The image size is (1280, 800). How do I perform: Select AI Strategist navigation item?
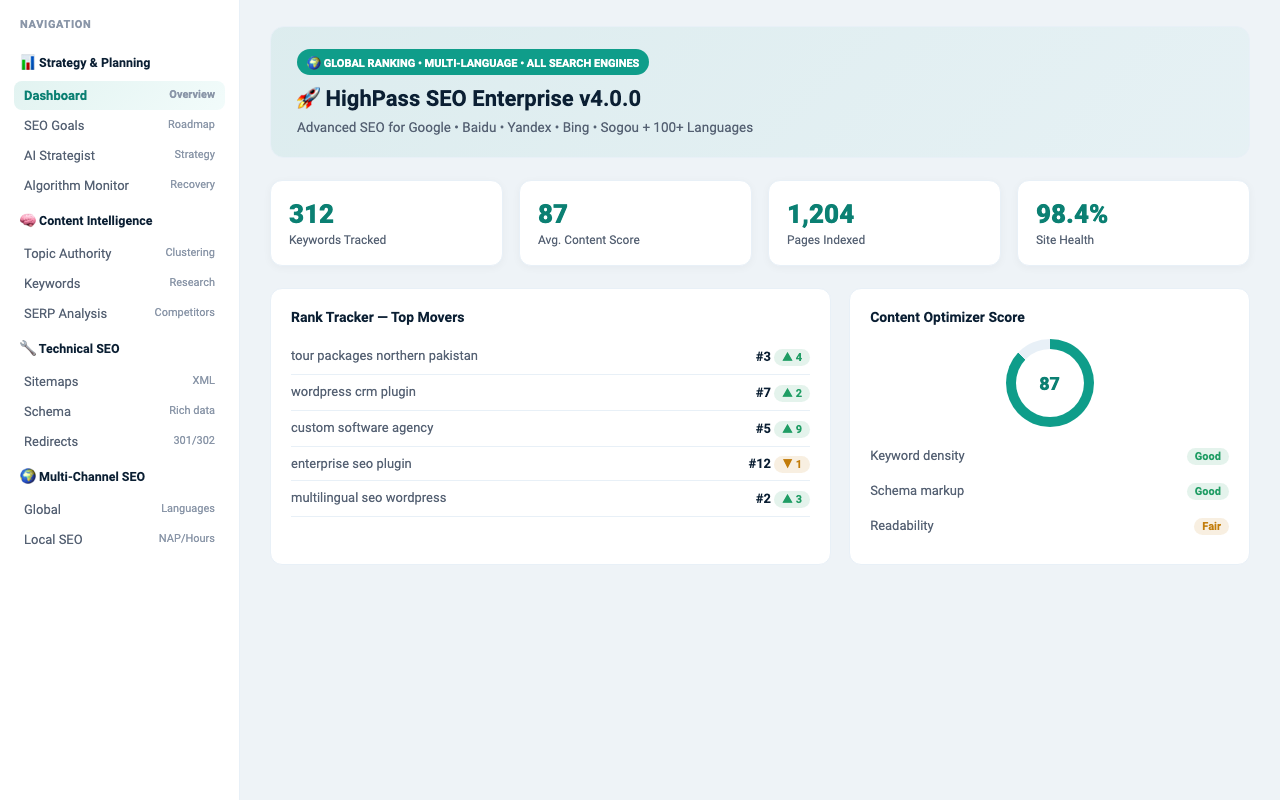pos(119,155)
